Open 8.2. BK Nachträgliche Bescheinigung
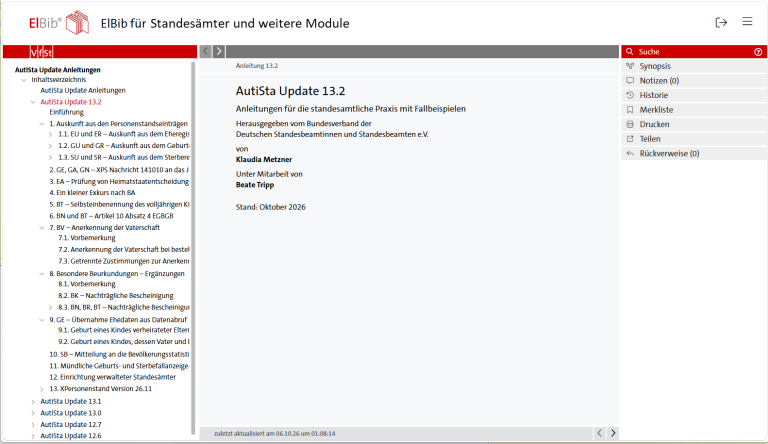 tap(116, 296)
